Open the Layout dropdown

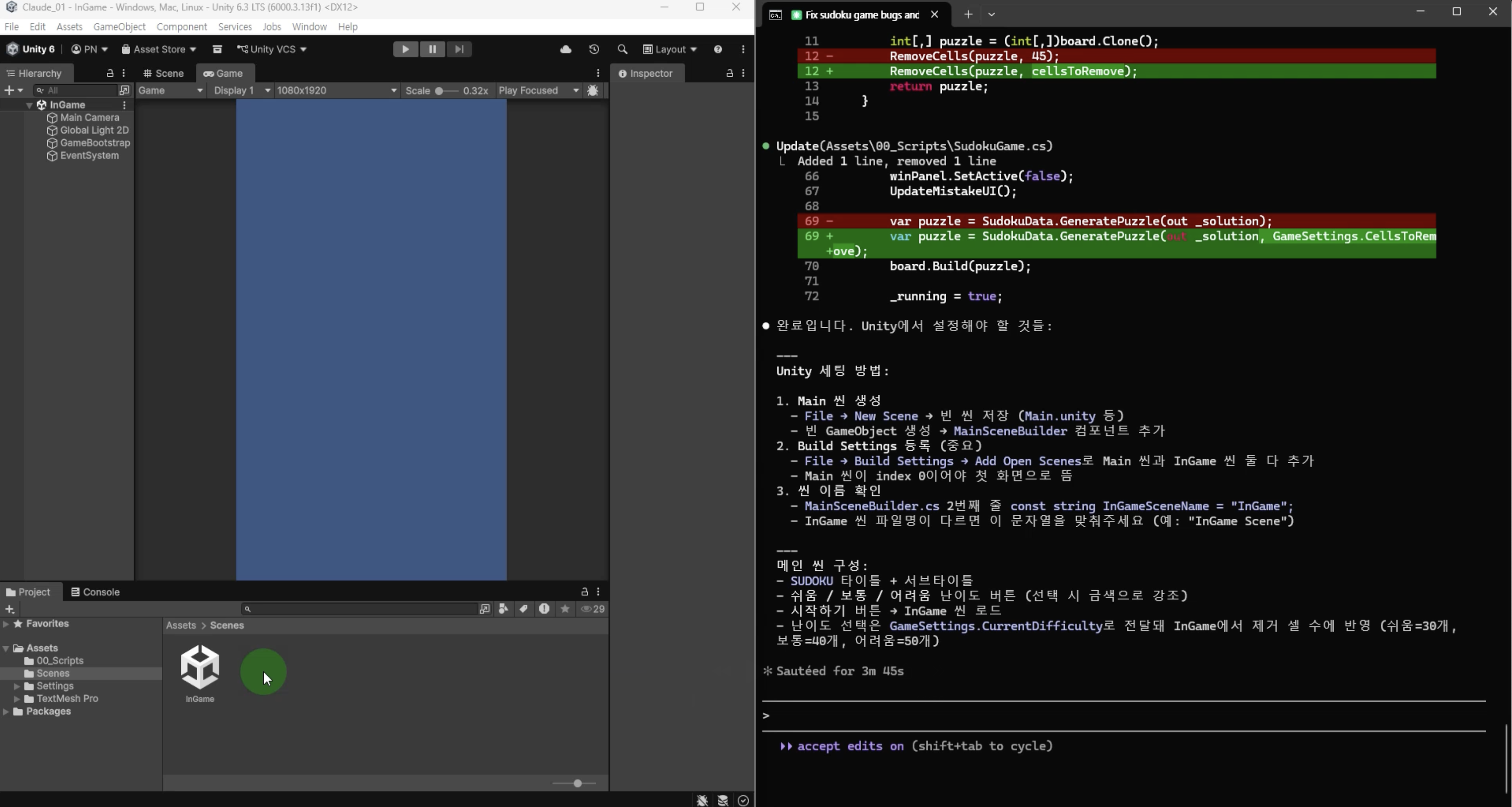click(x=670, y=50)
